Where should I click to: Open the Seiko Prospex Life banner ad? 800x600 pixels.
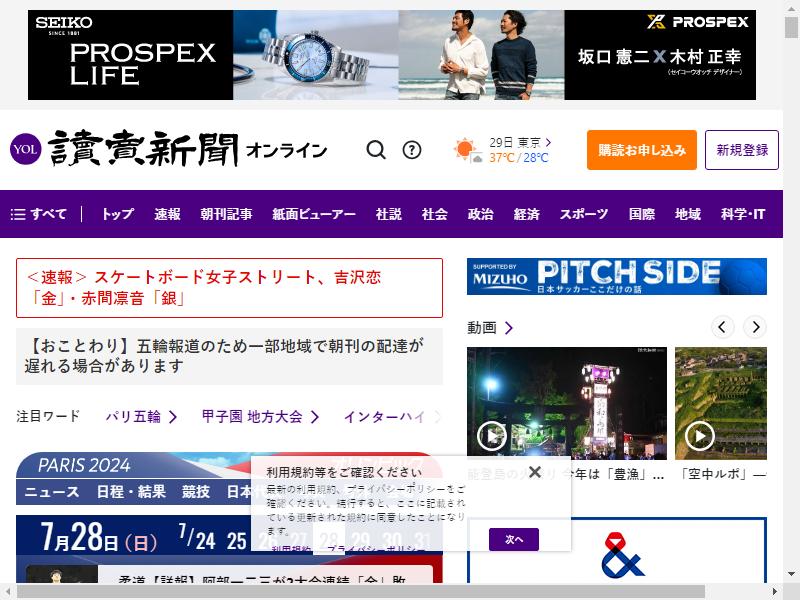(x=392, y=55)
